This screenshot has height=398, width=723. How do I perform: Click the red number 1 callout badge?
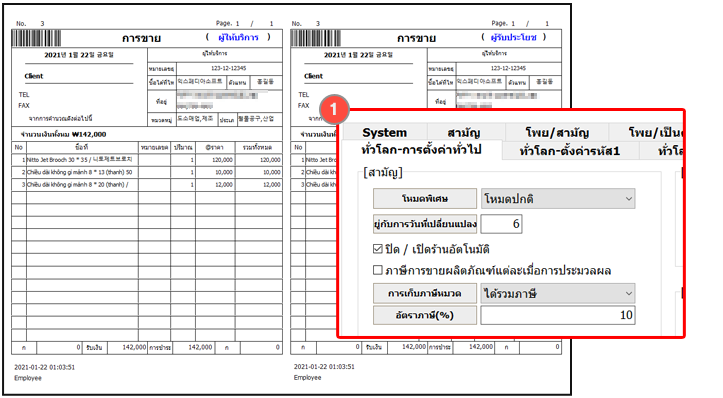point(334,109)
